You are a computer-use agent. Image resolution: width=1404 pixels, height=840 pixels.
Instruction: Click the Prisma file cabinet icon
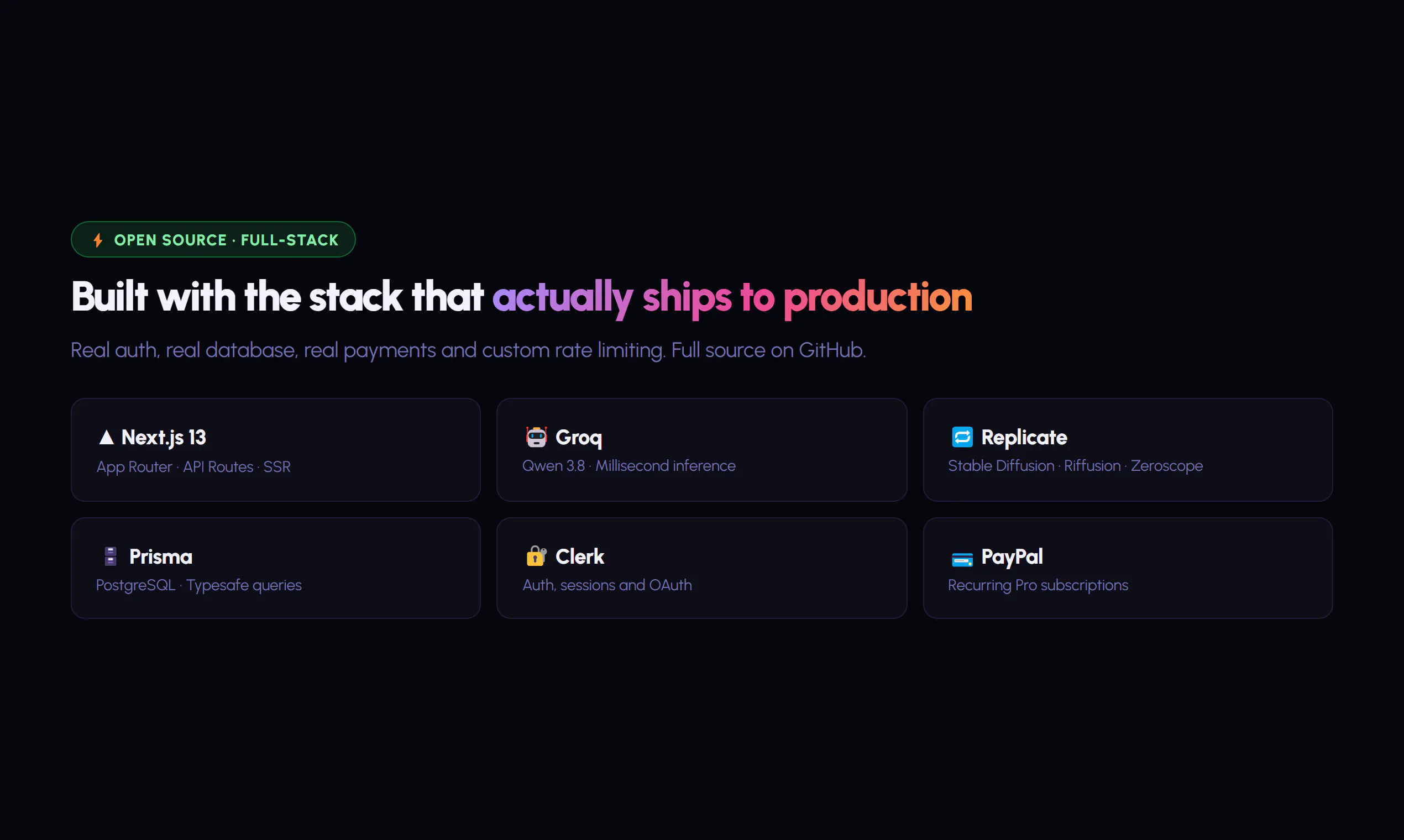tap(111, 556)
